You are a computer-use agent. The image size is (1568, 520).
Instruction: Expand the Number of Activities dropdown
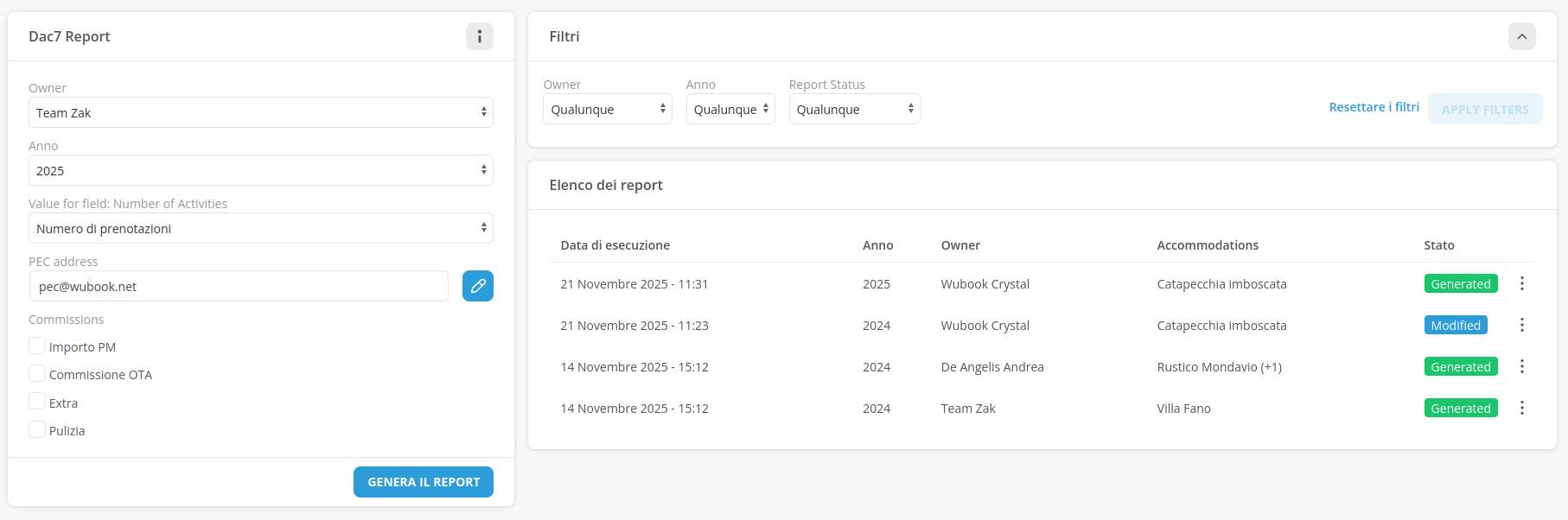260,228
